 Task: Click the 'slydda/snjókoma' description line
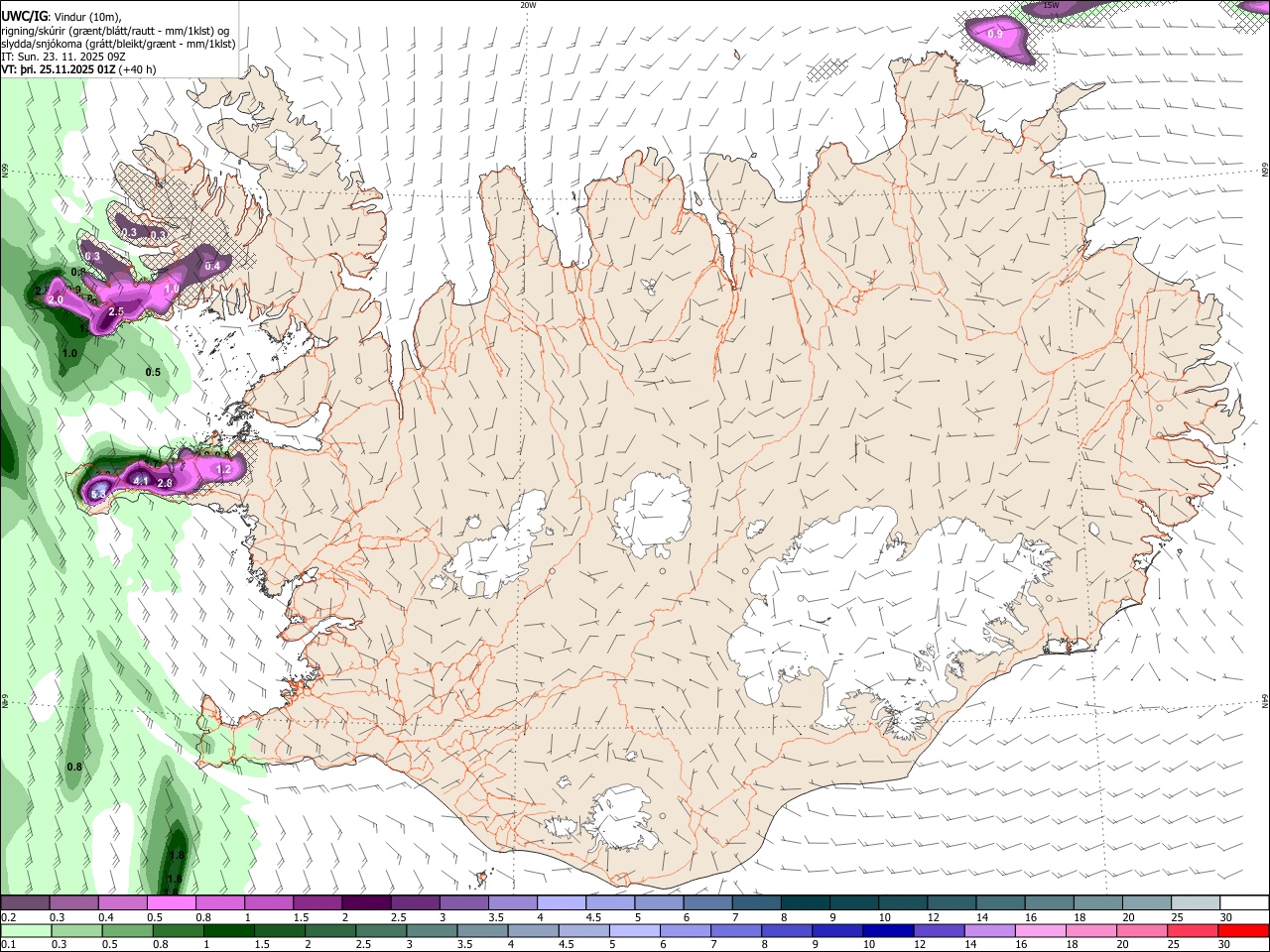click(x=118, y=44)
